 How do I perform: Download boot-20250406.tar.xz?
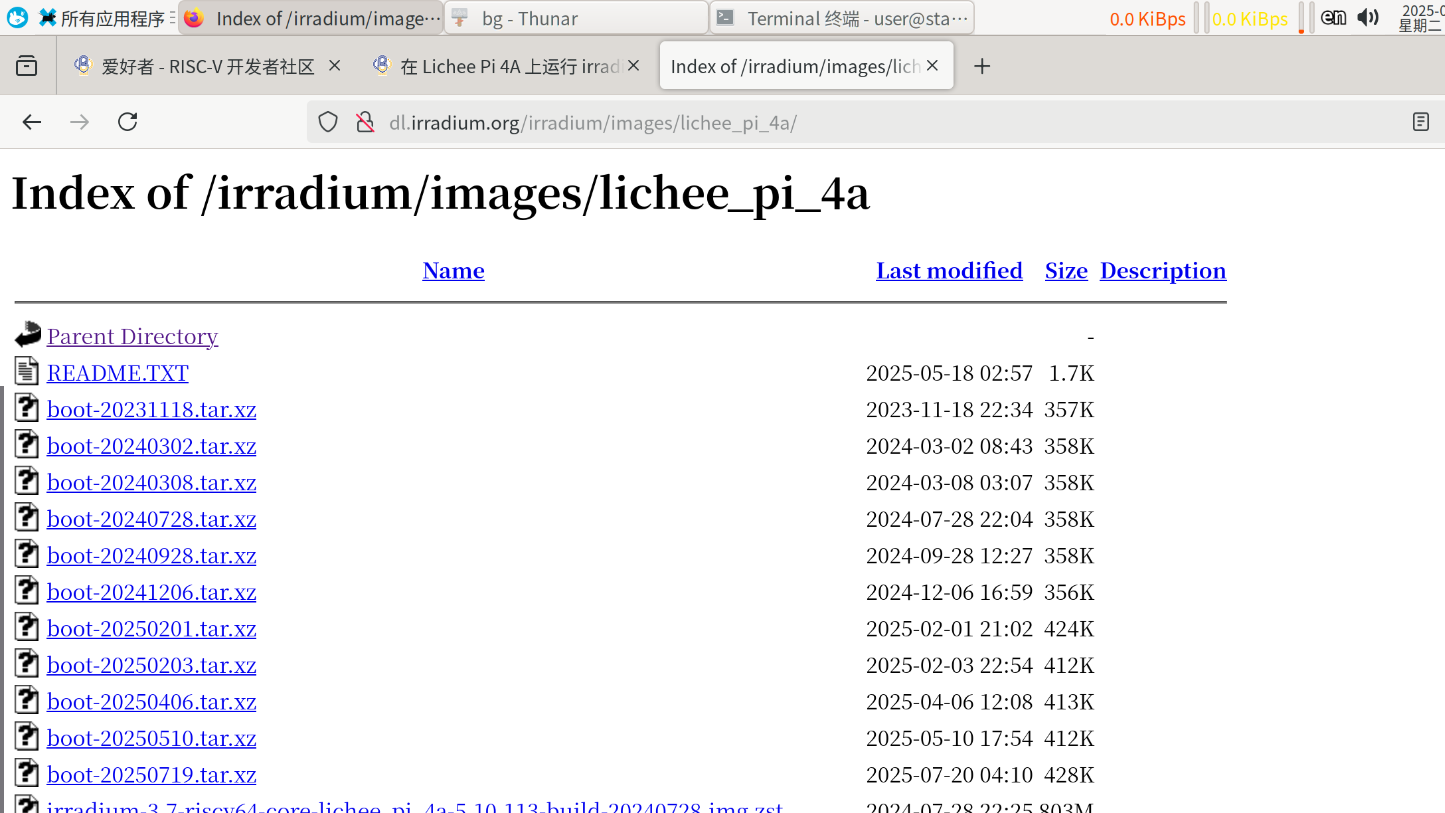[151, 701]
